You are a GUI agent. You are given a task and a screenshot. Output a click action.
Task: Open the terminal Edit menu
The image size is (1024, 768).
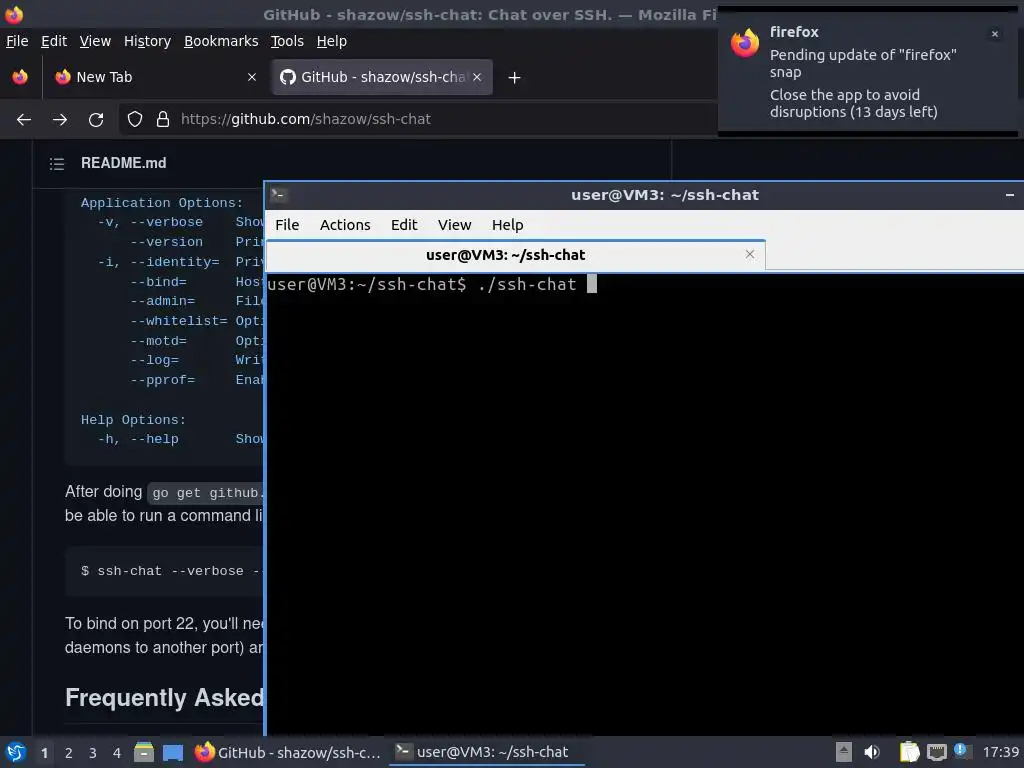(404, 225)
